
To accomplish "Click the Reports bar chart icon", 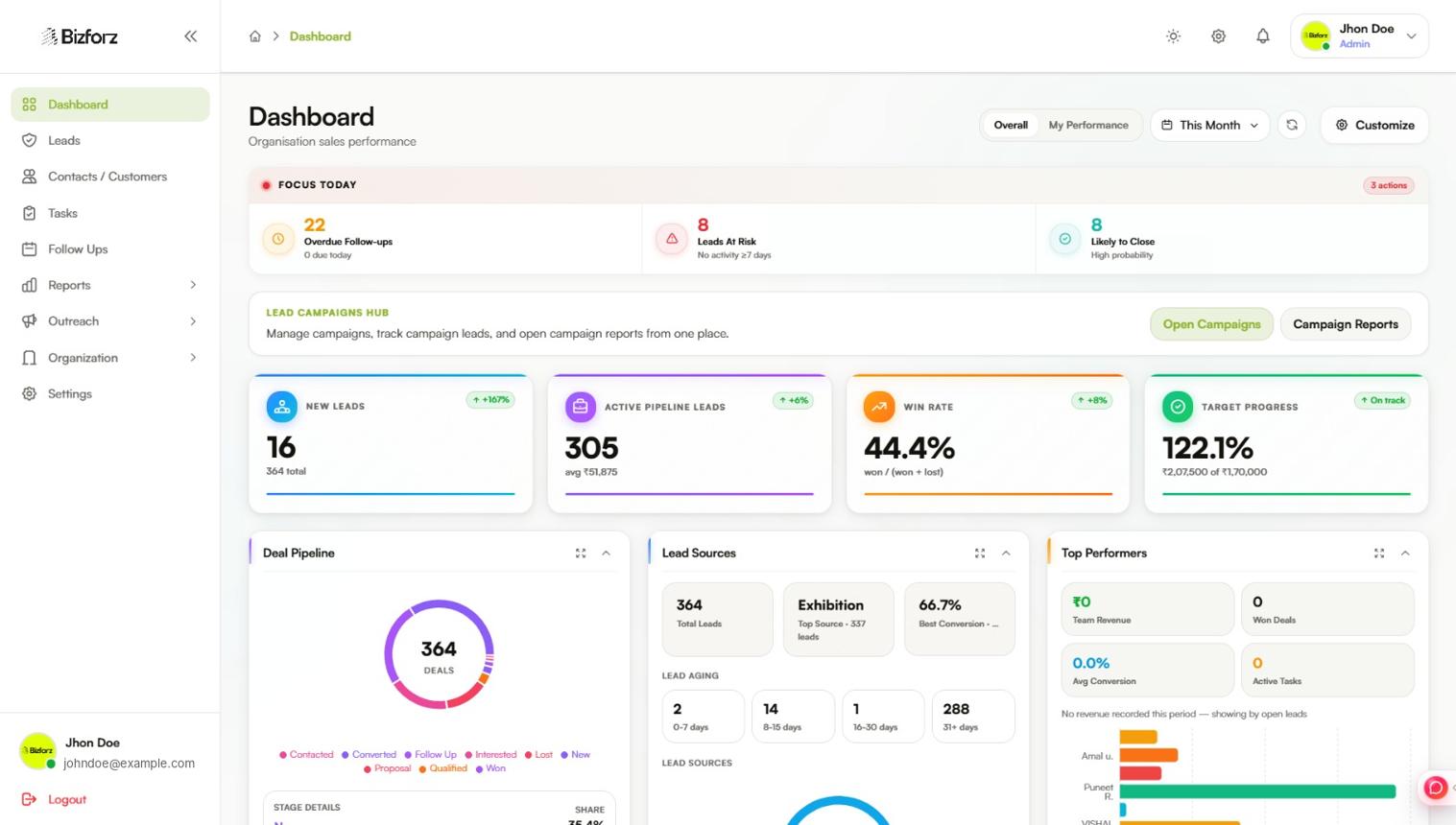I will tap(30, 285).
